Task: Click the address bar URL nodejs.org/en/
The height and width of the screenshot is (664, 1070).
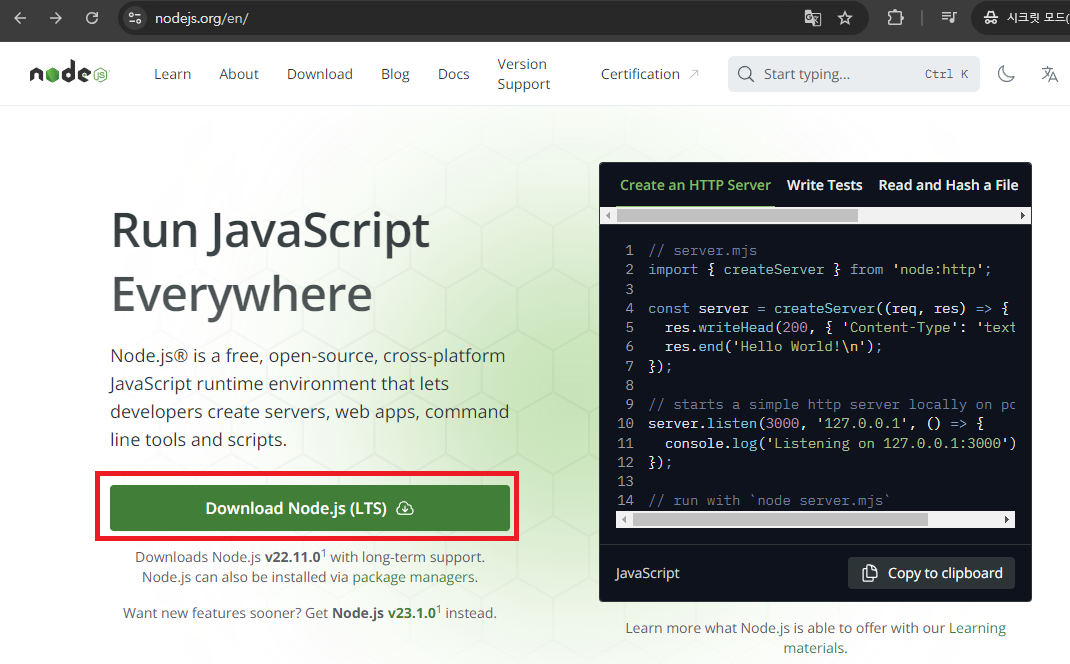Action: (x=201, y=18)
